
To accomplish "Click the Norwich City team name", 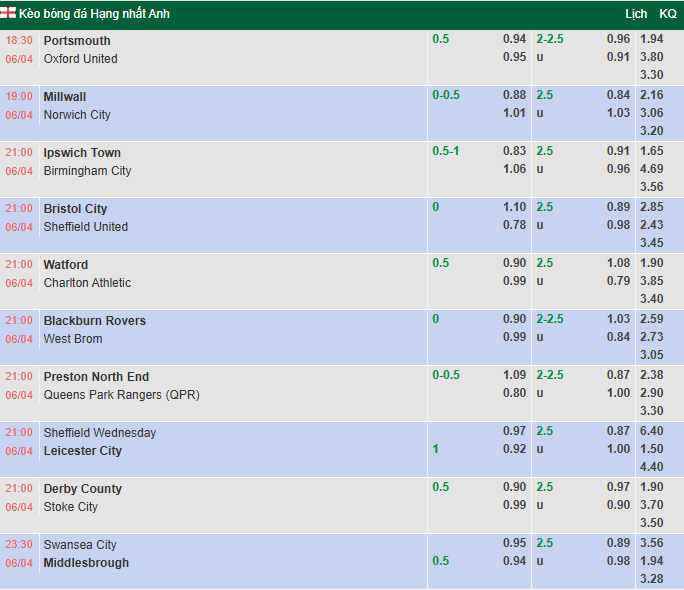I will tap(77, 115).
